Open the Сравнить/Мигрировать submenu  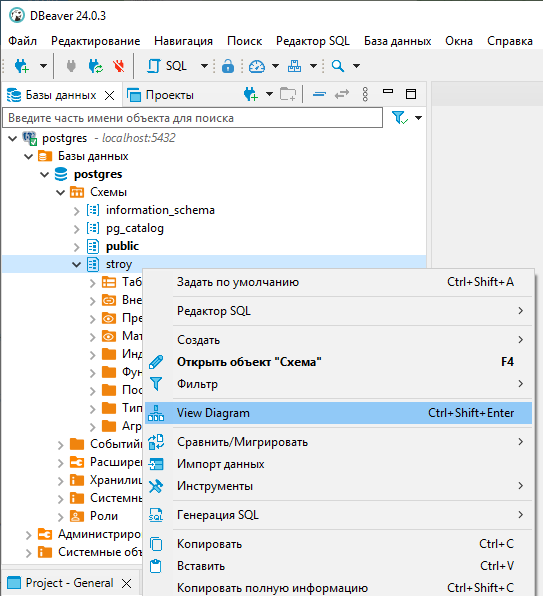point(338,442)
